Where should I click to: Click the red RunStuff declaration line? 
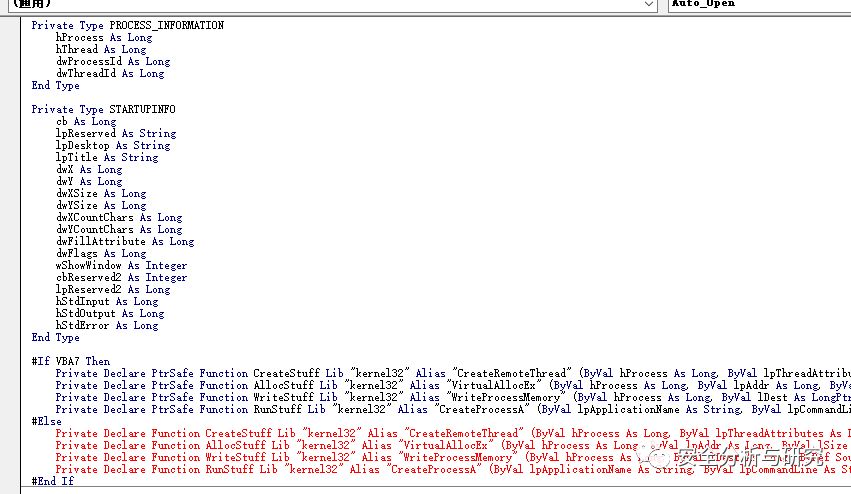click(x=453, y=469)
